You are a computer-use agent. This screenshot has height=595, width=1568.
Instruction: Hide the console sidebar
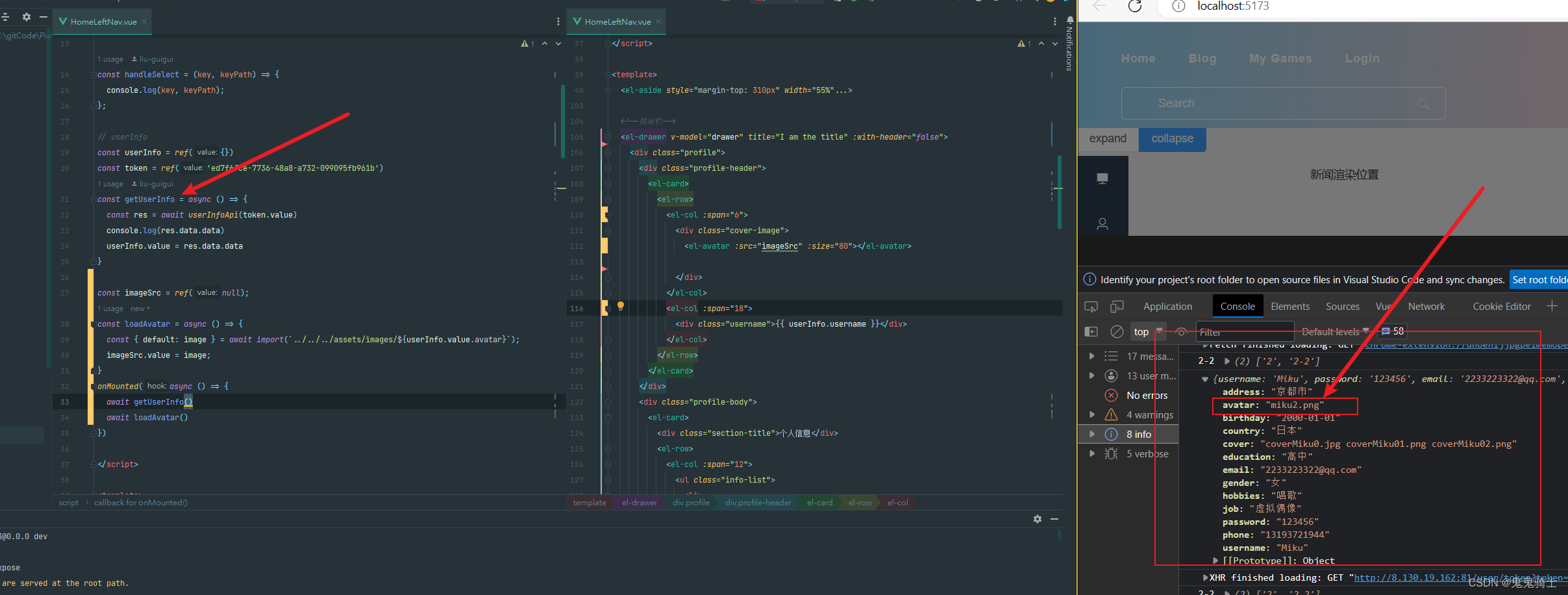tap(1091, 332)
